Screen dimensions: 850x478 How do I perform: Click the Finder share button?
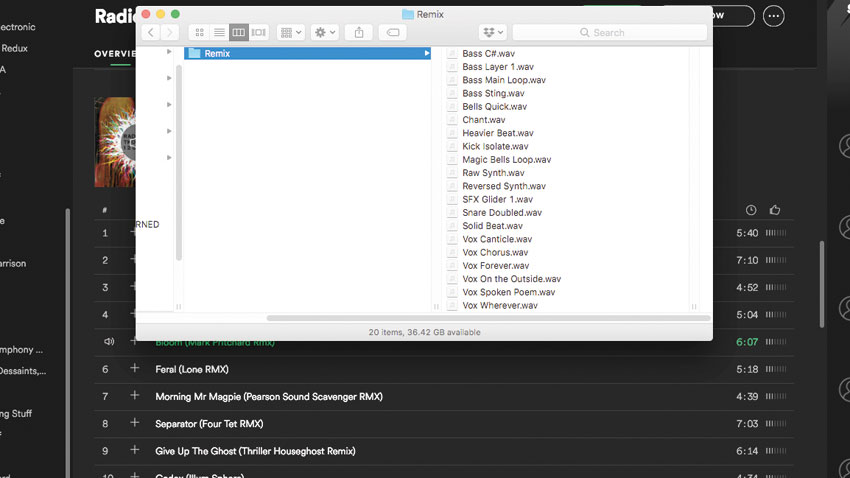[x=359, y=33]
